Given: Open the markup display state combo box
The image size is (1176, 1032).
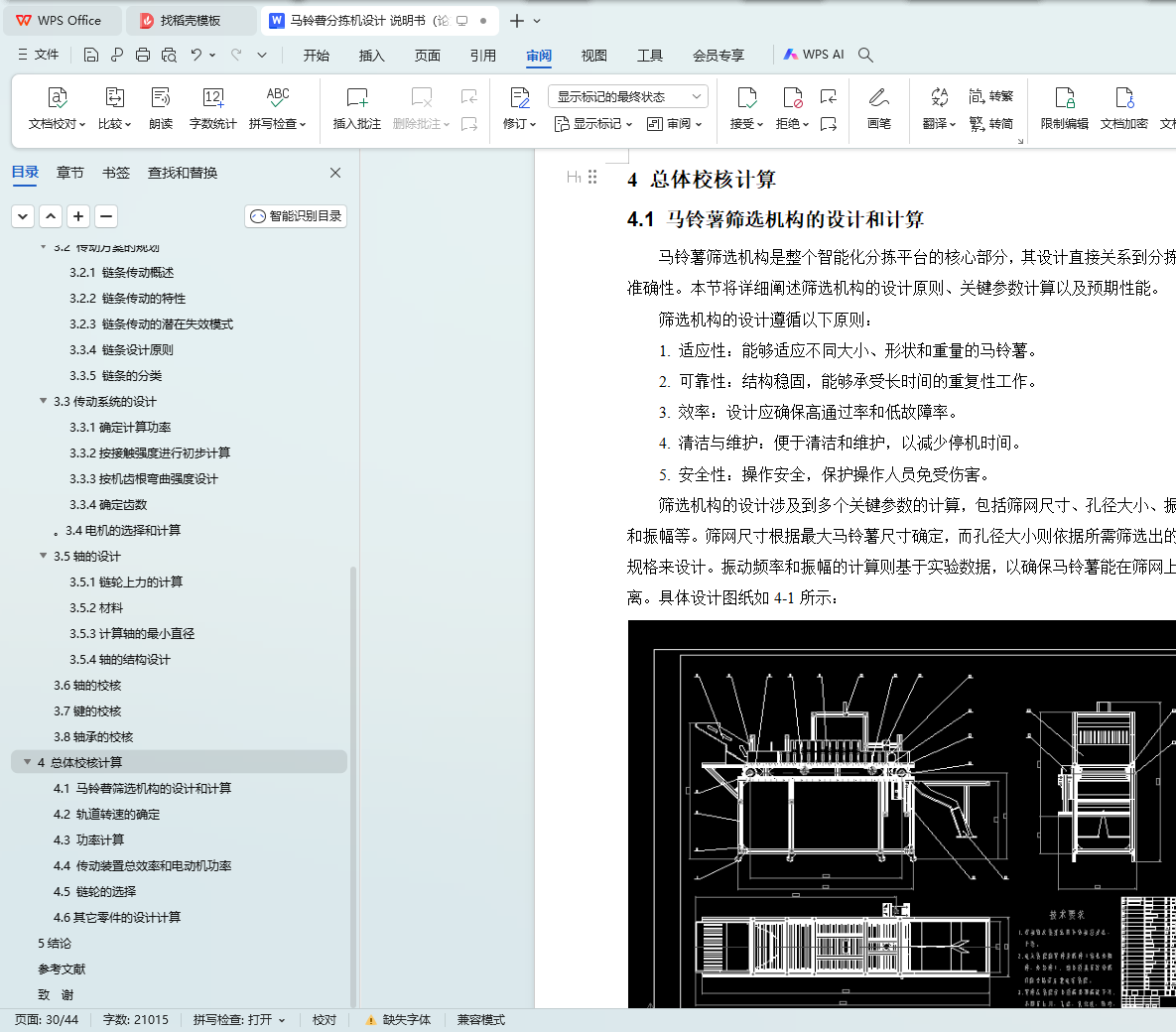Looking at the screenshot, I should click(628, 97).
